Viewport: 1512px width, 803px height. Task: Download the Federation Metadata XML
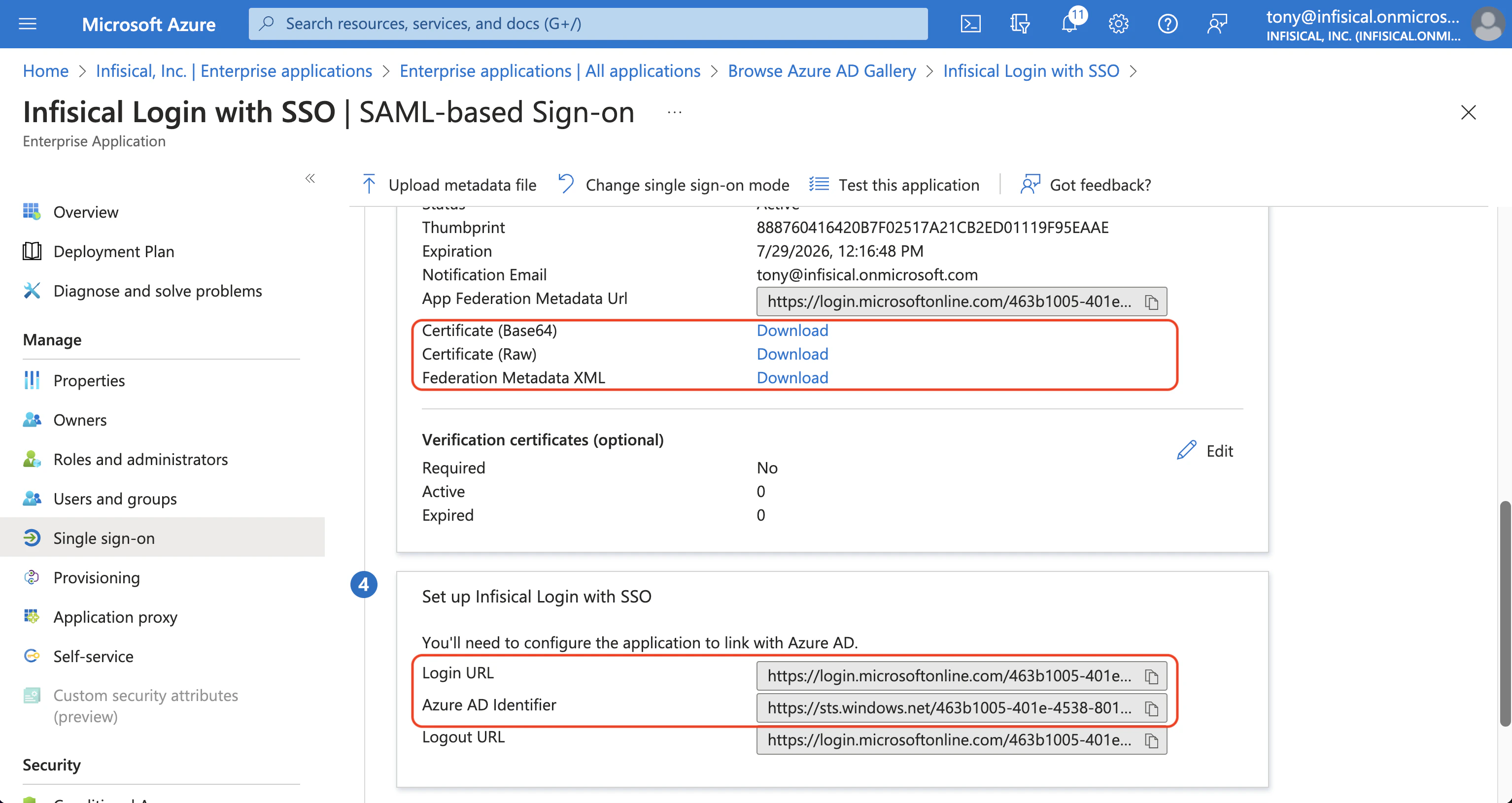click(x=792, y=377)
